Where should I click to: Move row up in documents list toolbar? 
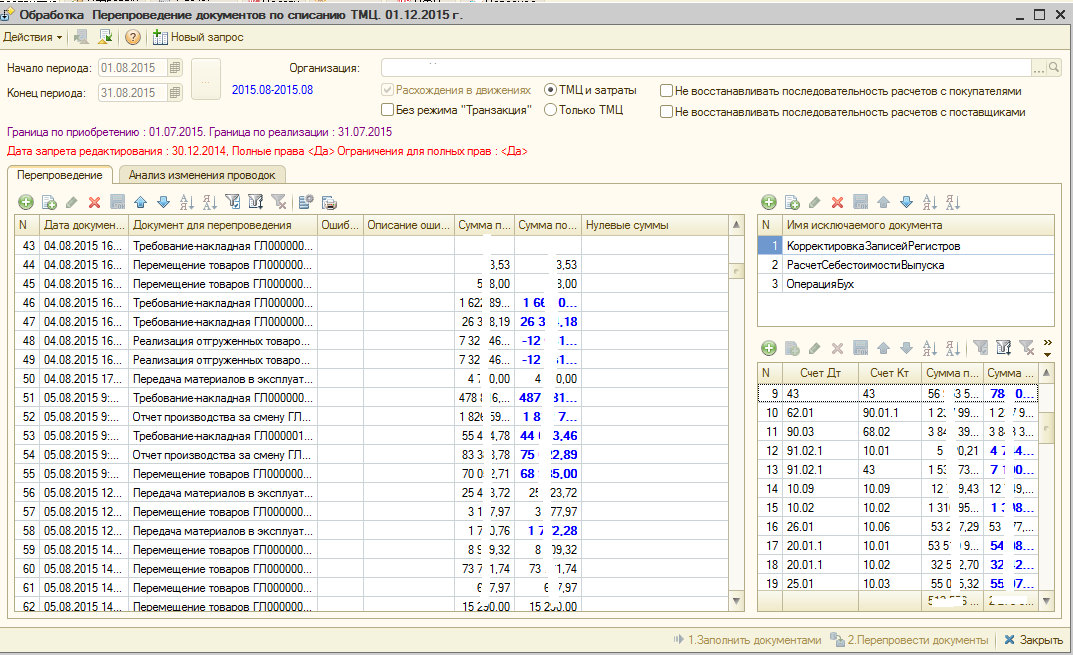[x=140, y=202]
